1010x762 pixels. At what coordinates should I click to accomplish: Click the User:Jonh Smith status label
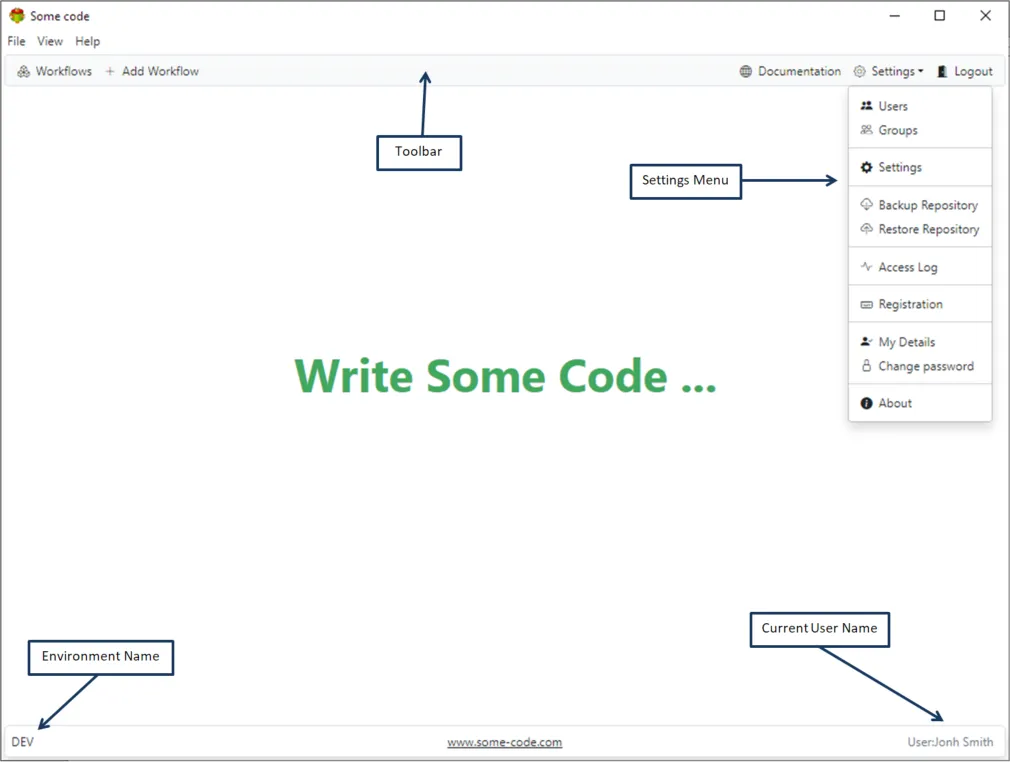pos(949,742)
